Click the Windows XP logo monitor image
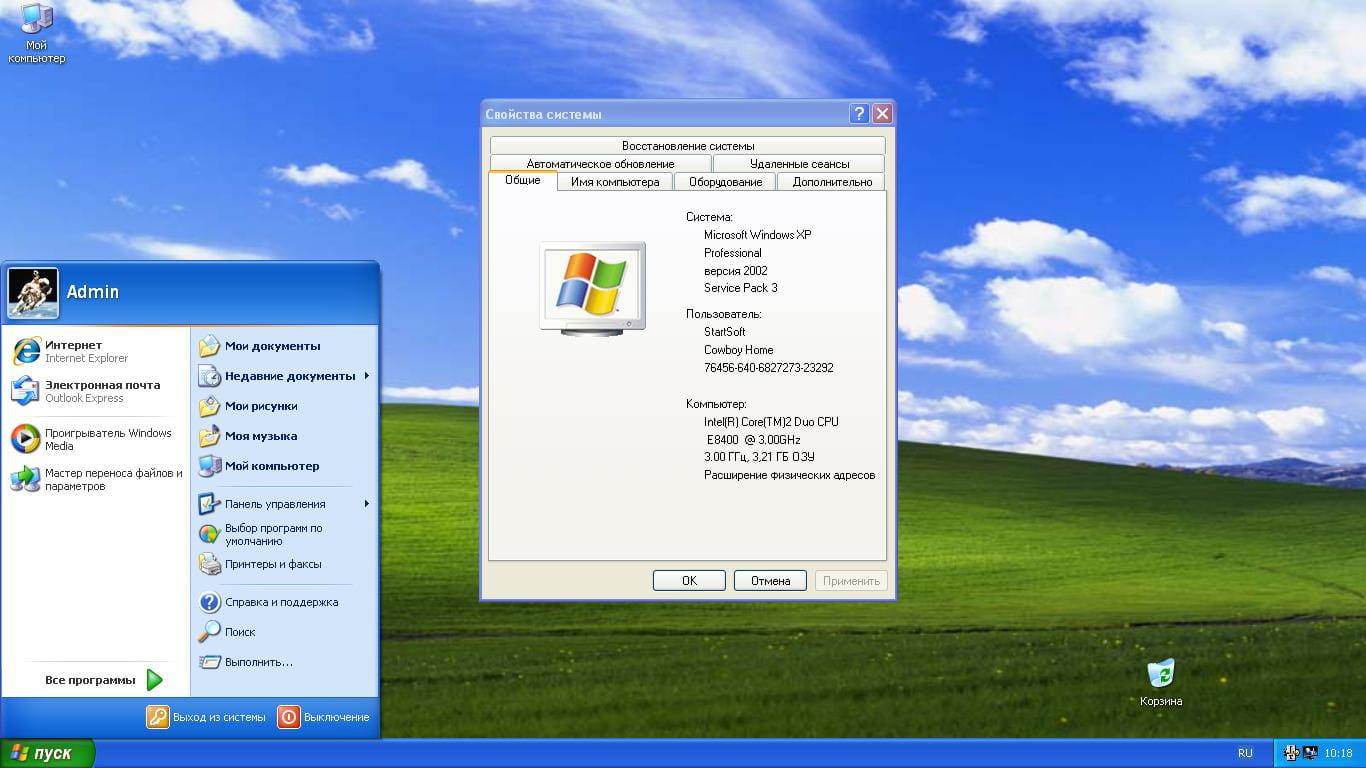 click(593, 288)
